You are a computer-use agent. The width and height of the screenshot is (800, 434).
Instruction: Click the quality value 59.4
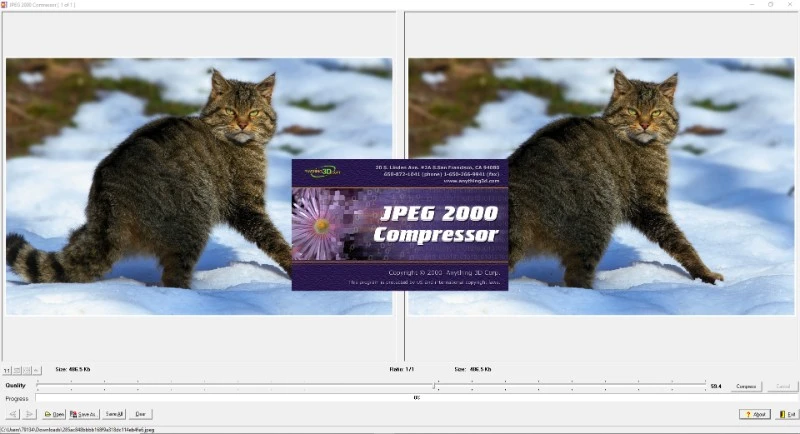(x=716, y=387)
